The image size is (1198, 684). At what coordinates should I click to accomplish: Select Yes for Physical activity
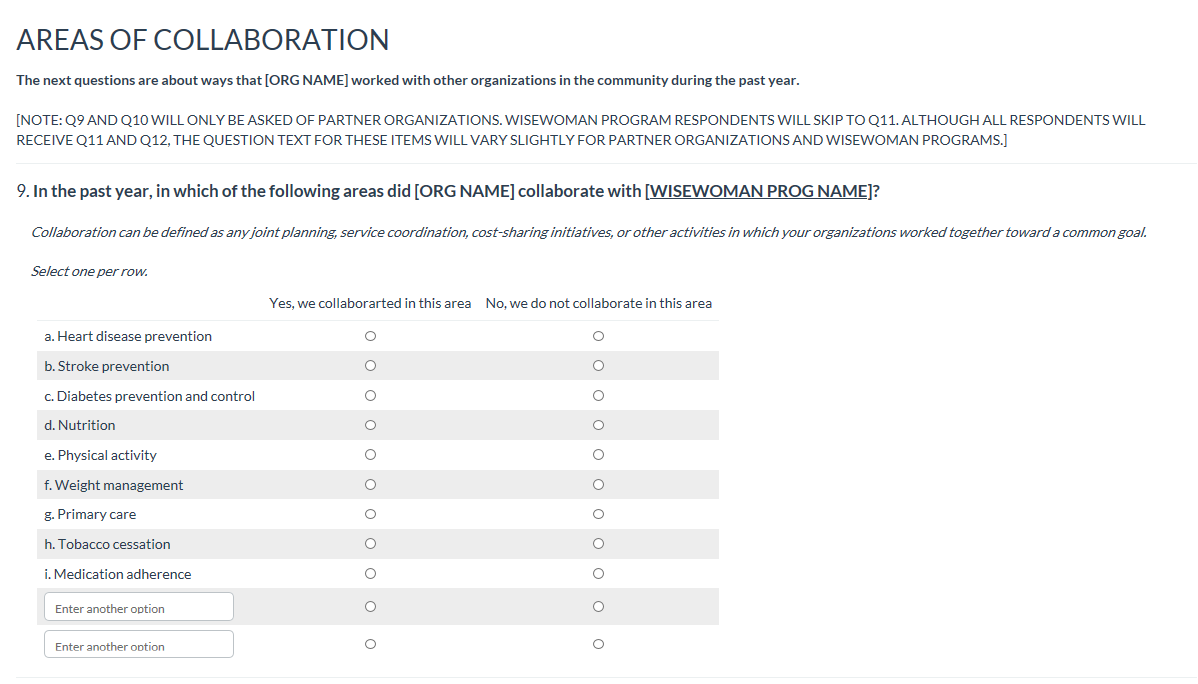click(370, 455)
